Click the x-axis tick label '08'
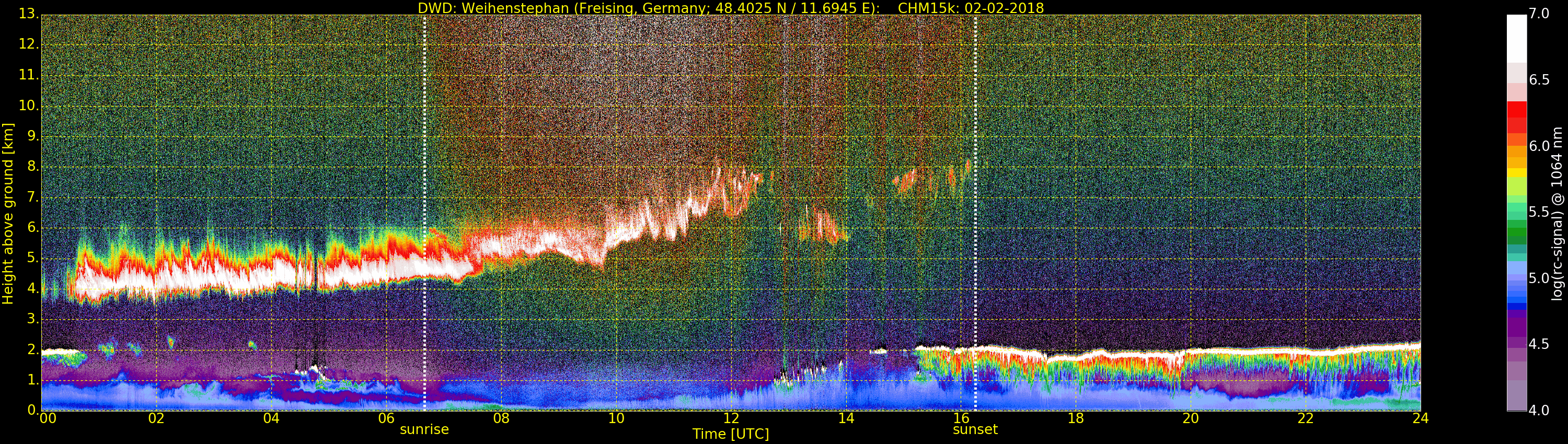The width and height of the screenshot is (1568, 444). (x=501, y=418)
